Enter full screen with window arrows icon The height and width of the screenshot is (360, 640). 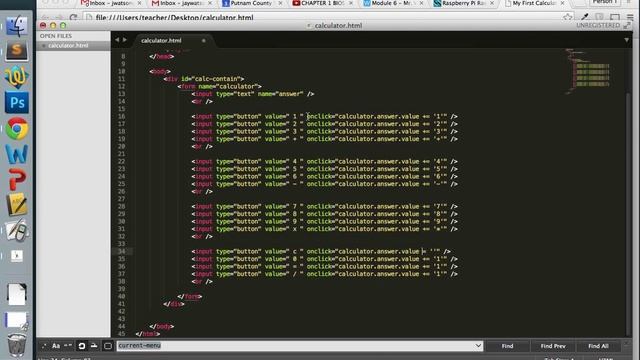tap(627, 25)
